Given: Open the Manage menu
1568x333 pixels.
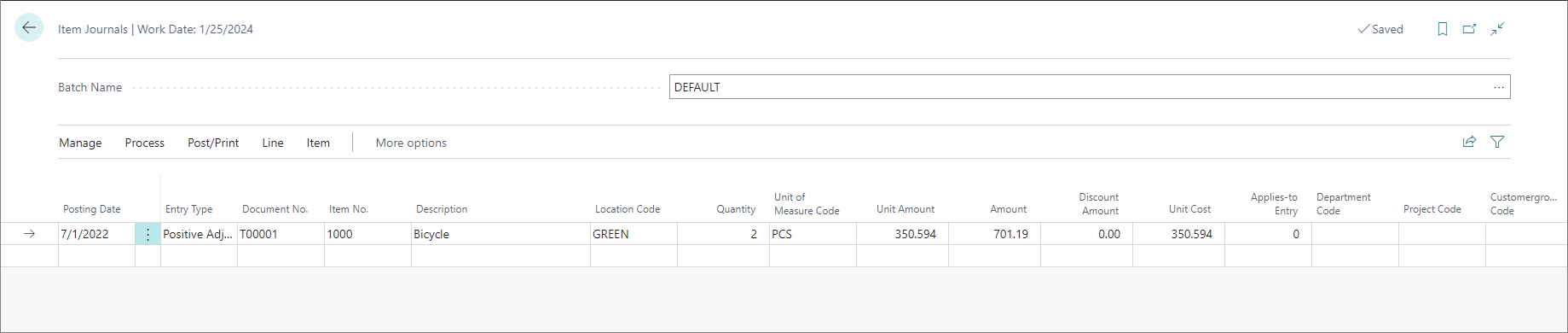Looking at the screenshot, I should 80,143.
